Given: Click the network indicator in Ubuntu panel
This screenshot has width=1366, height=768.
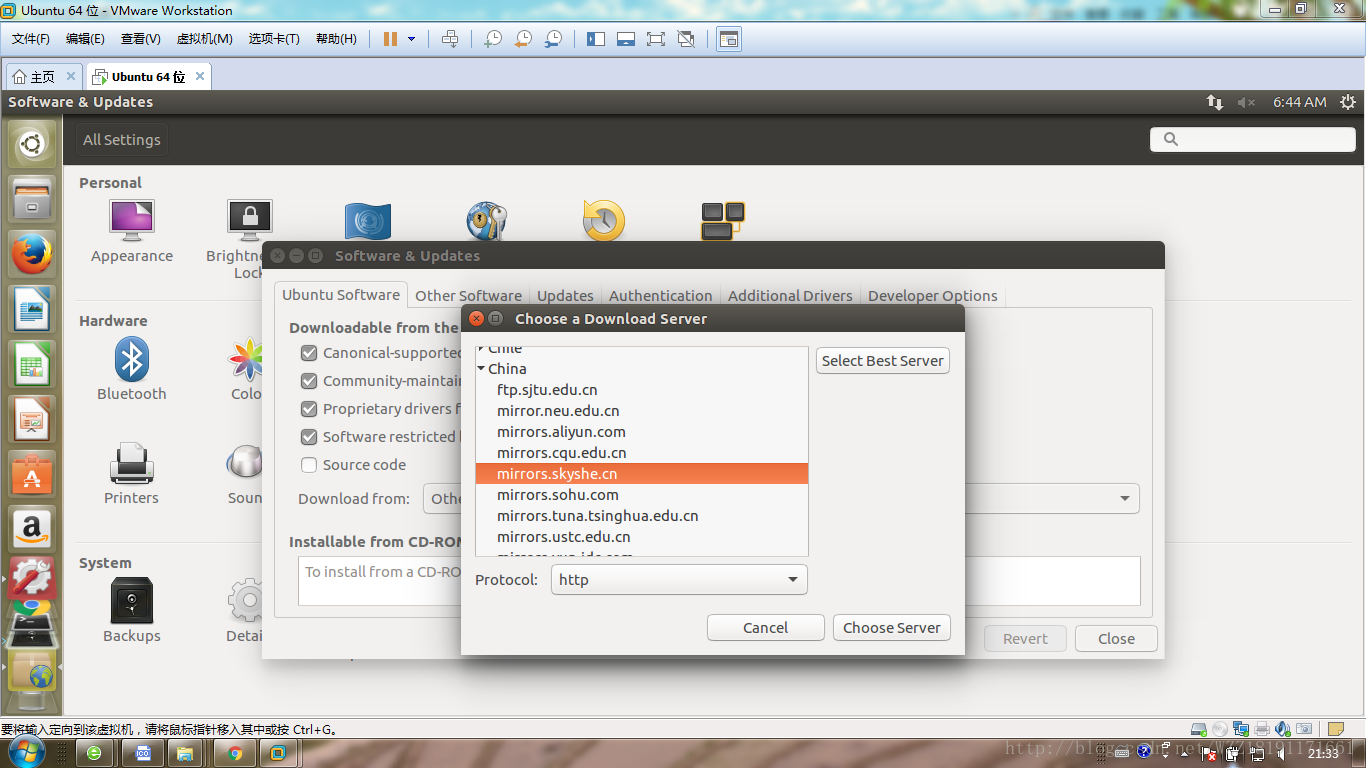Looking at the screenshot, I should (x=1214, y=102).
